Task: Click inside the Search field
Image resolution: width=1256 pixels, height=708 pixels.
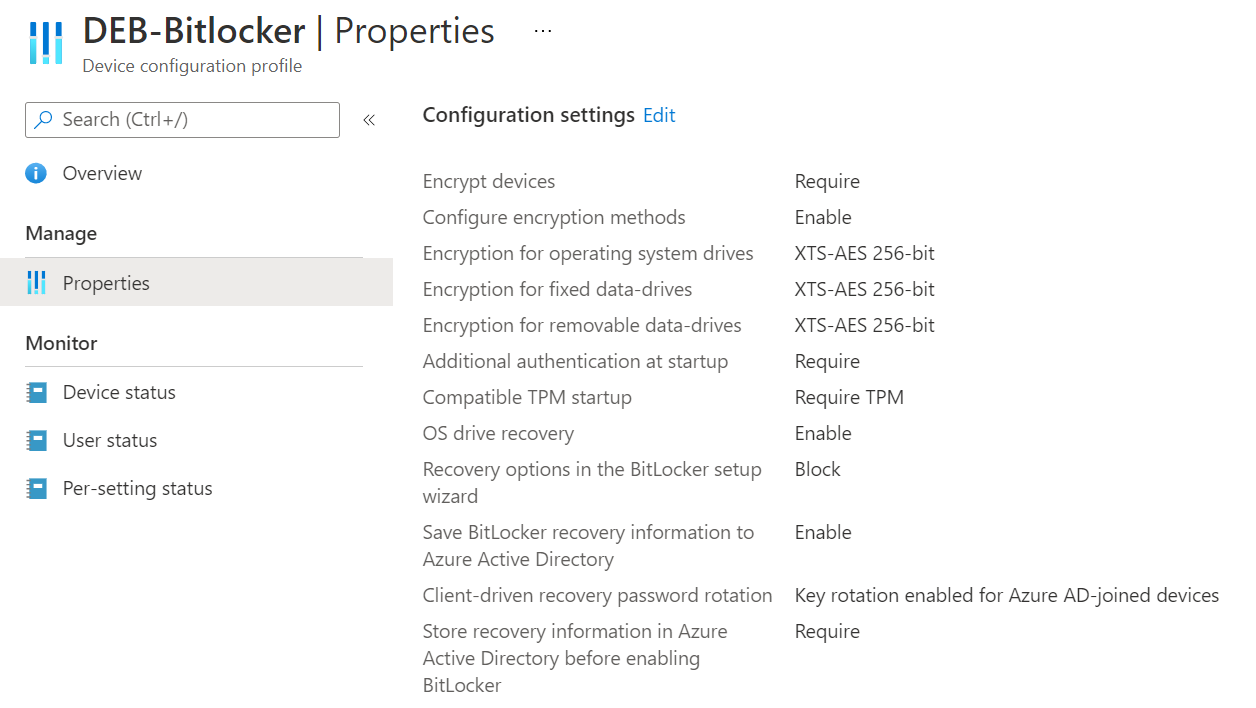Action: tap(180, 119)
